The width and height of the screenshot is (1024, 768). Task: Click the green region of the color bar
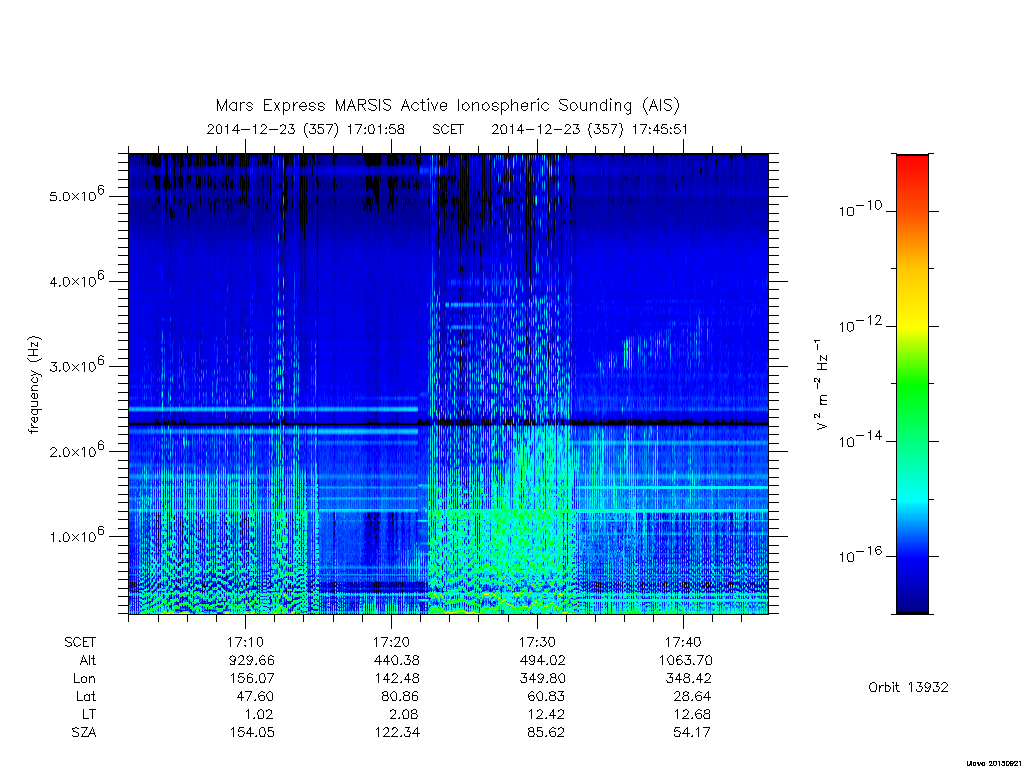(912, 385)
